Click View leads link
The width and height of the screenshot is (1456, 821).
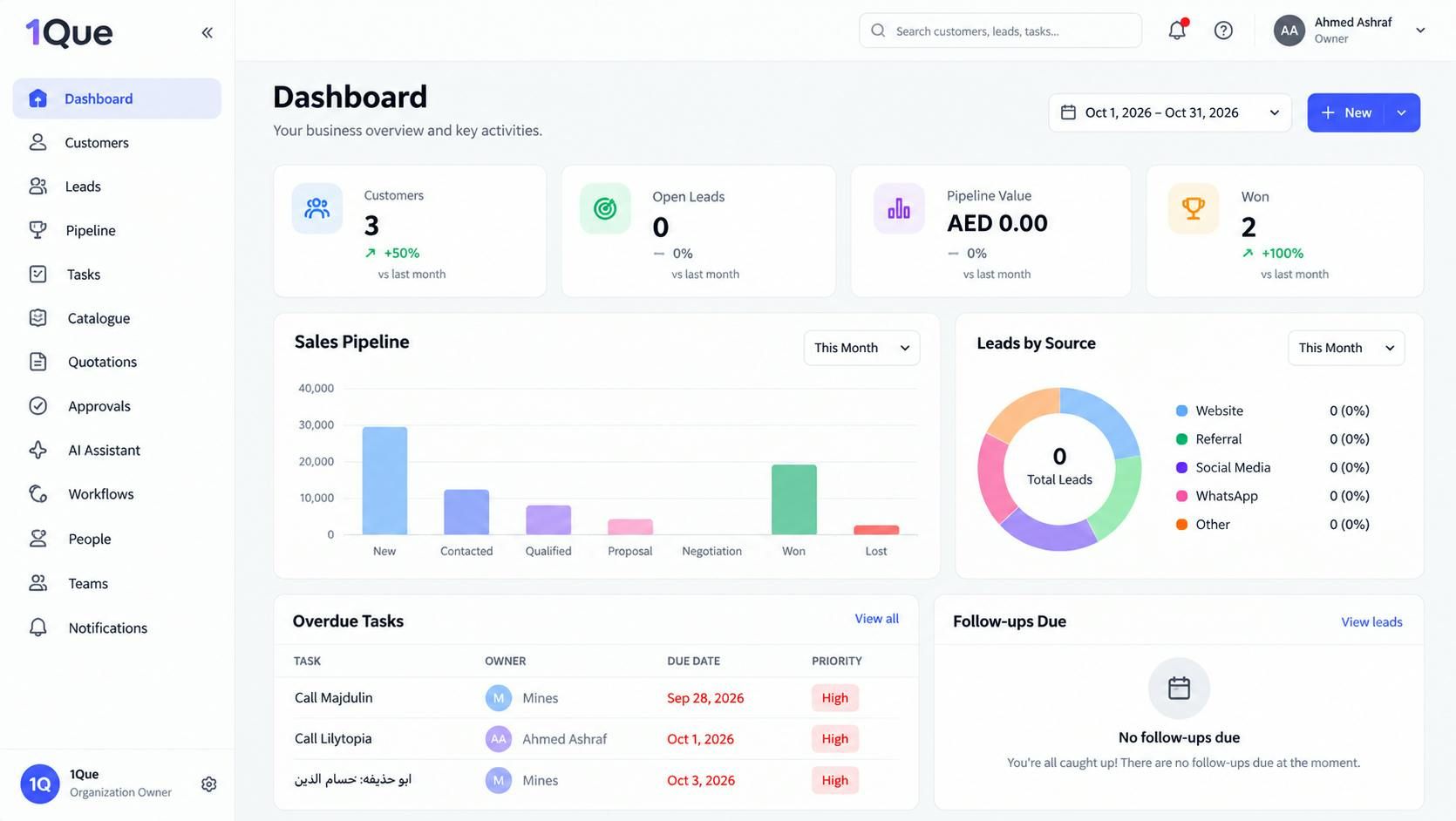(x=1371, y=621)
